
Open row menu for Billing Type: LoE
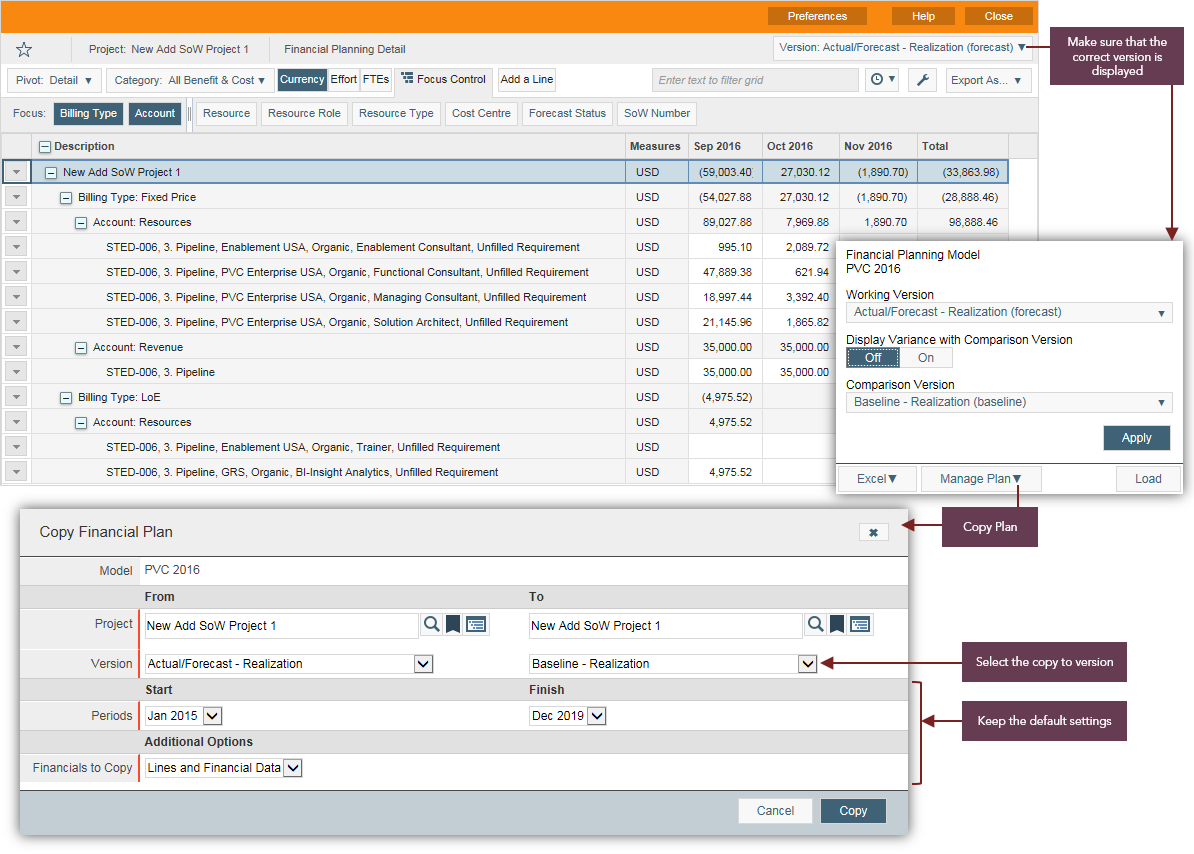click(x=16, y=397)
